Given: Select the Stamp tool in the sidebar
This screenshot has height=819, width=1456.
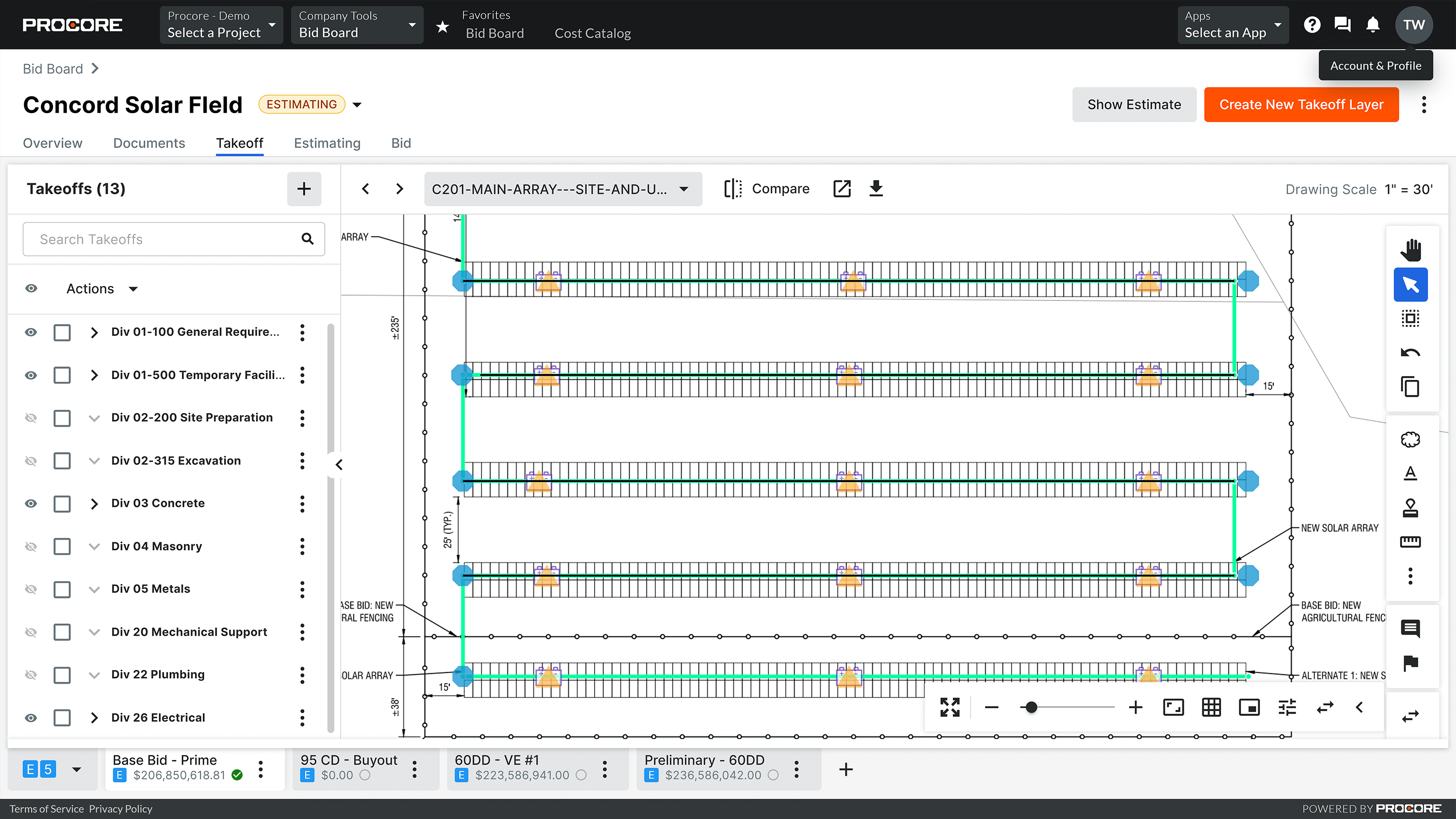Looking at the screenshot, I should [1410, 507].
